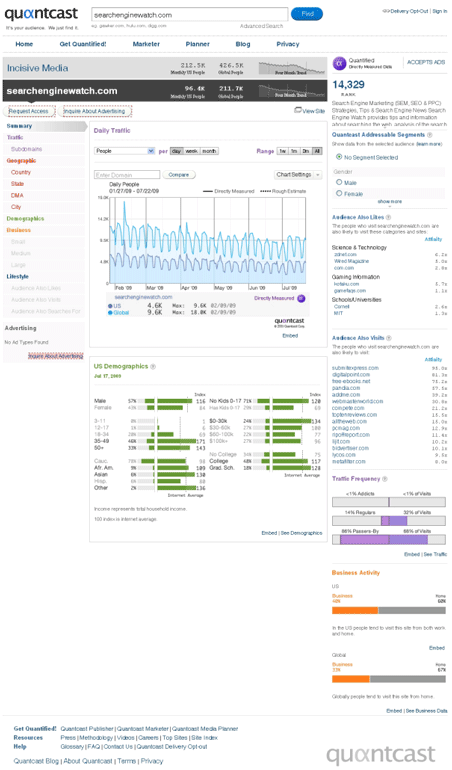This screenshot has height=770, width=452.
Task: Click the small quantcast logo below chart
Action: 289,321
